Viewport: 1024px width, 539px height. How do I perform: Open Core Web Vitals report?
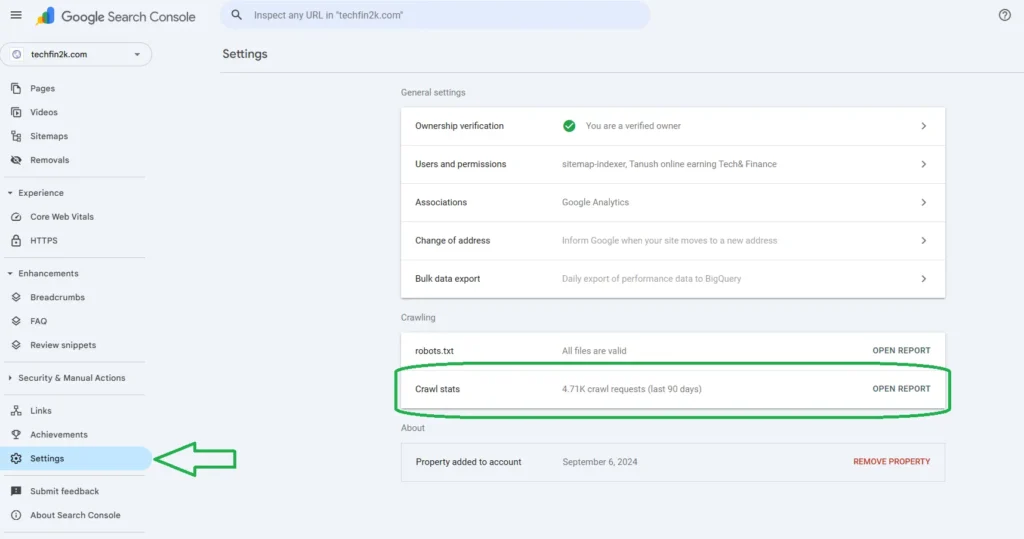(62, 217)
